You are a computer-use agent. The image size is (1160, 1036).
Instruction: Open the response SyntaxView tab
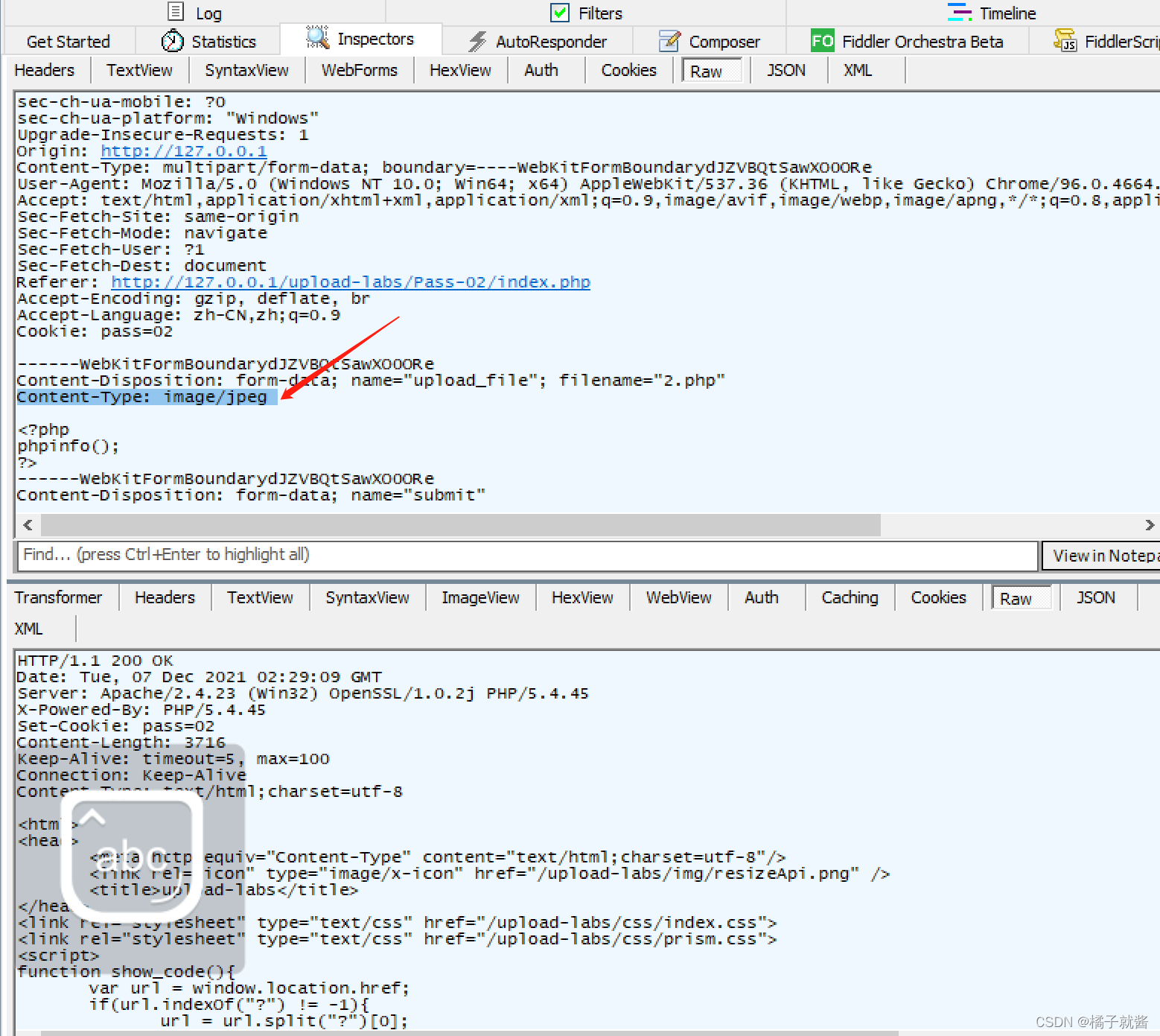pos(367,597)
